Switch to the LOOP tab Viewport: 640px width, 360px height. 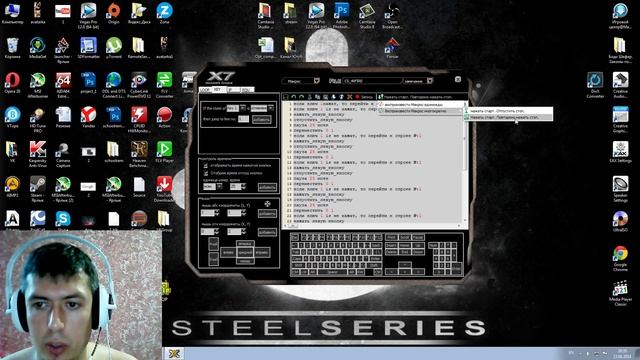(x=205, y=90)
